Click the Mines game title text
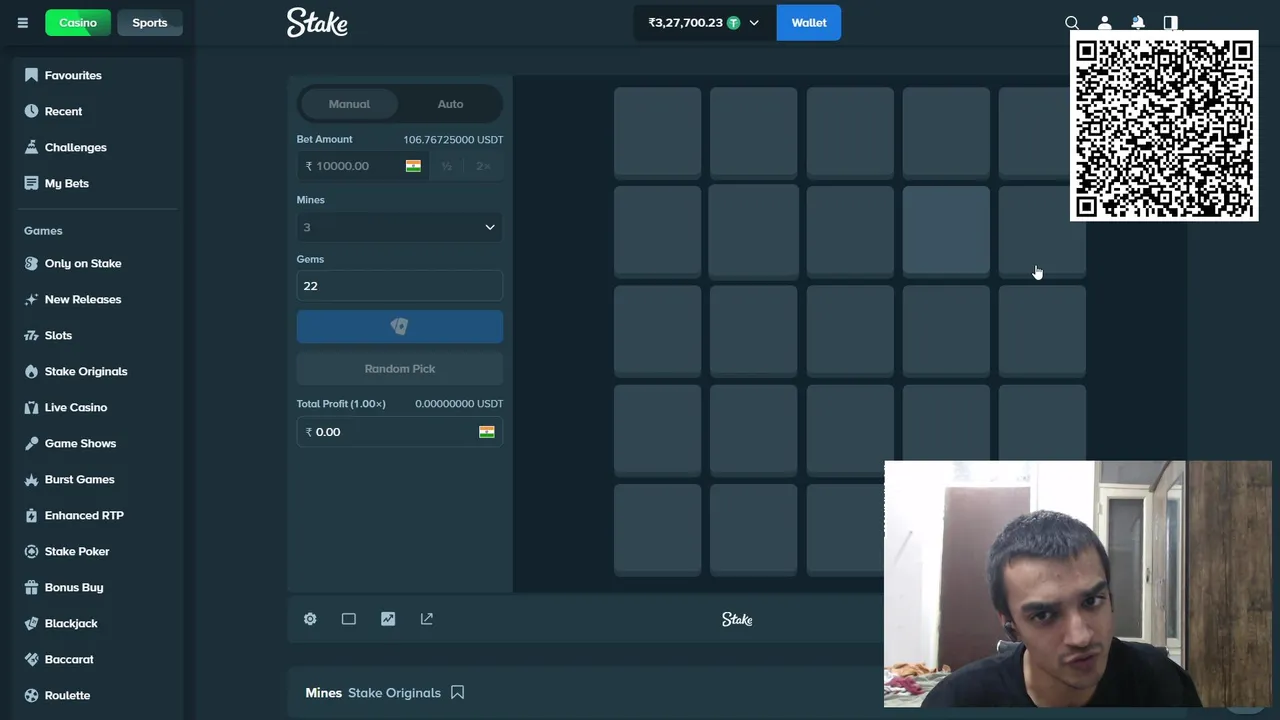The image size is (1280, 720). coord(323,692)
